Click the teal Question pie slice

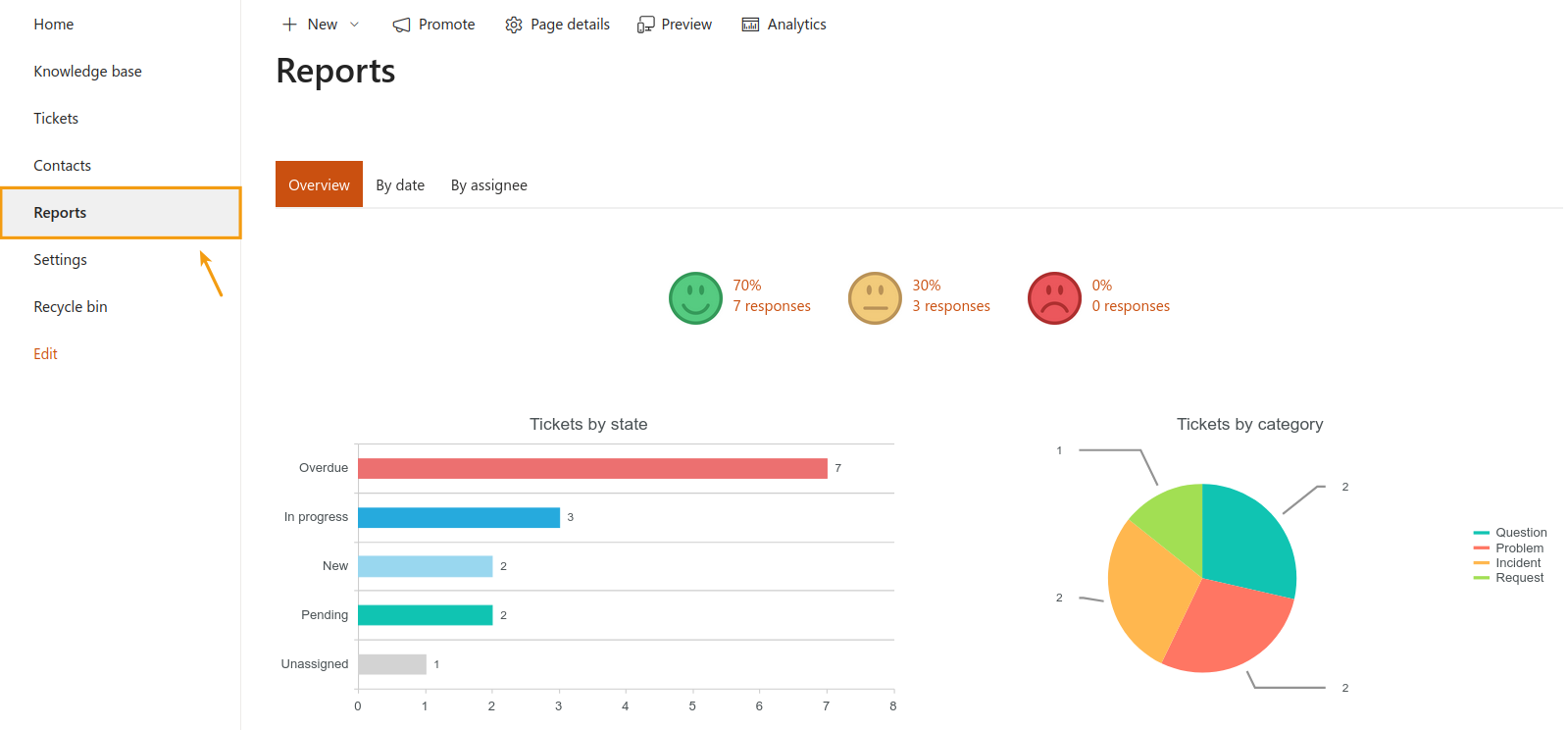click(x=1245, y=540)
